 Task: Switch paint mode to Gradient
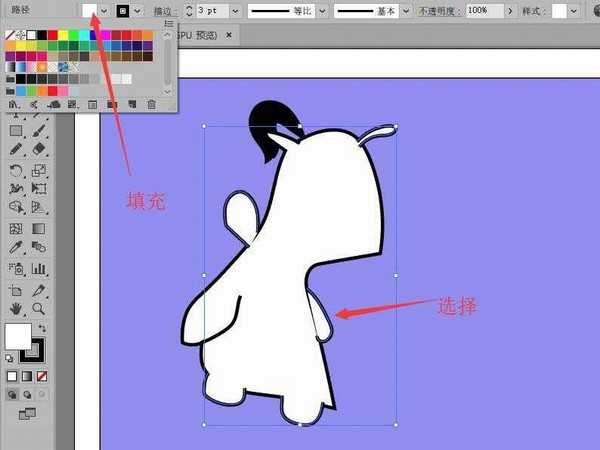coord(26,376)
